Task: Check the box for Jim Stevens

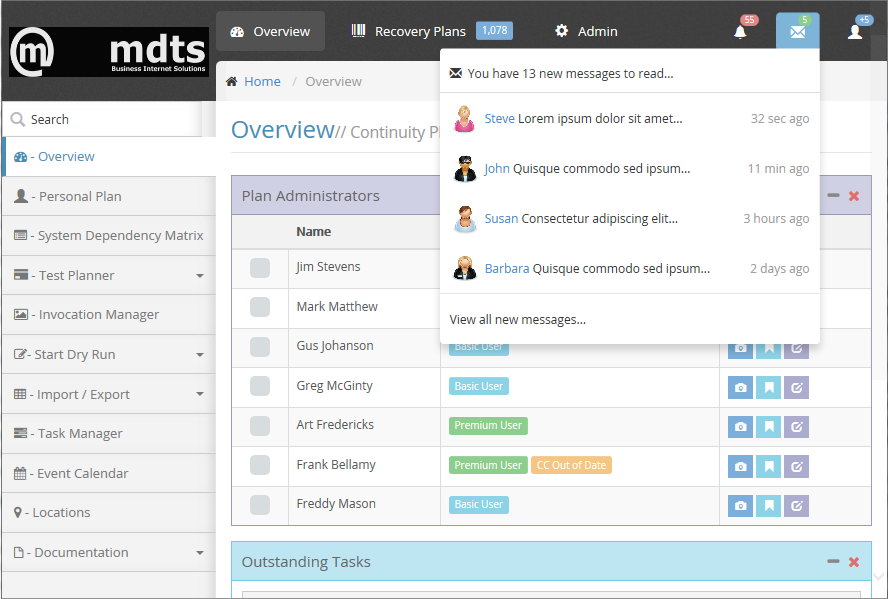Action: pos(260,268)
